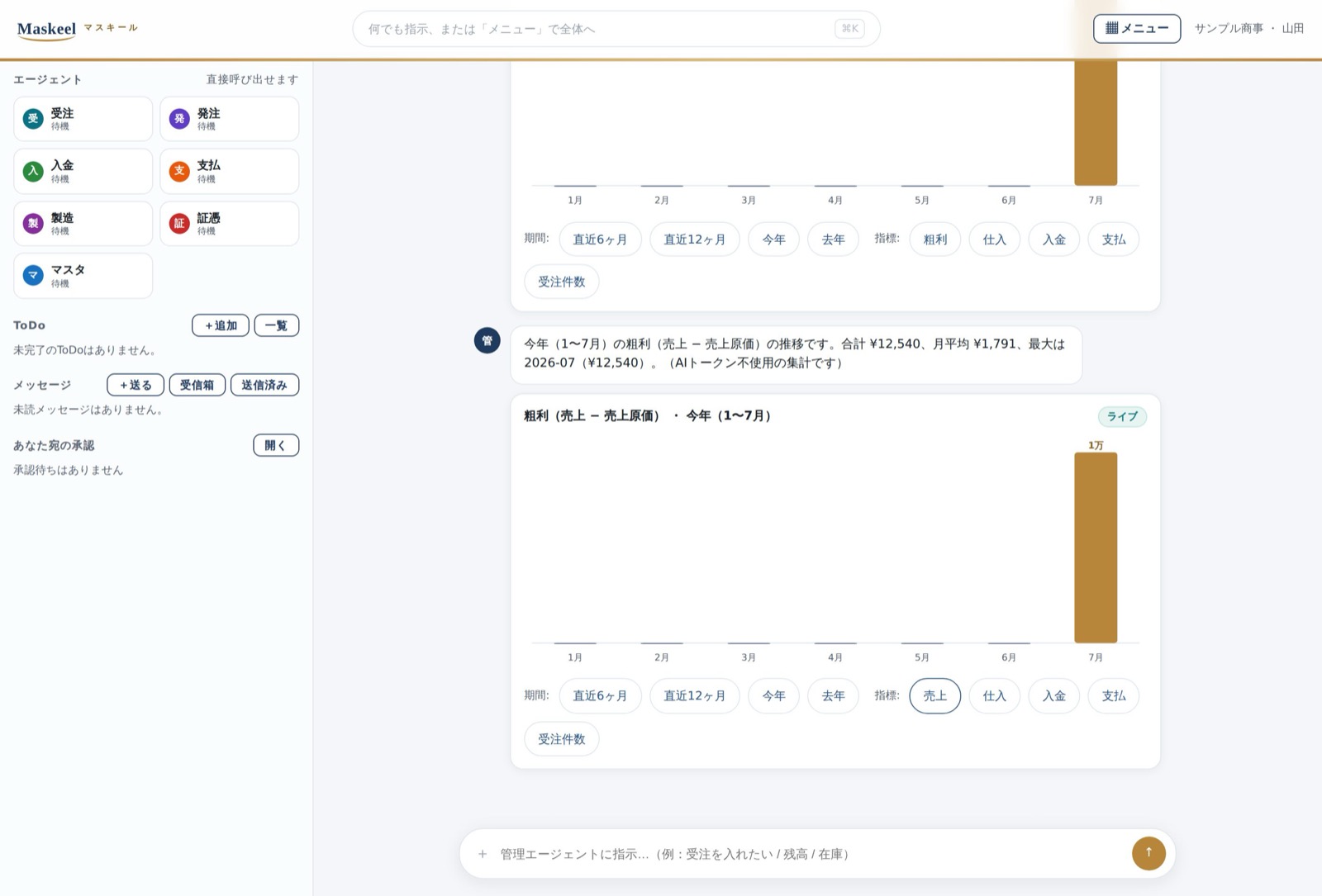Click the 直接呼び出せます label
1322x896 pixels.
tap(252, 79)
